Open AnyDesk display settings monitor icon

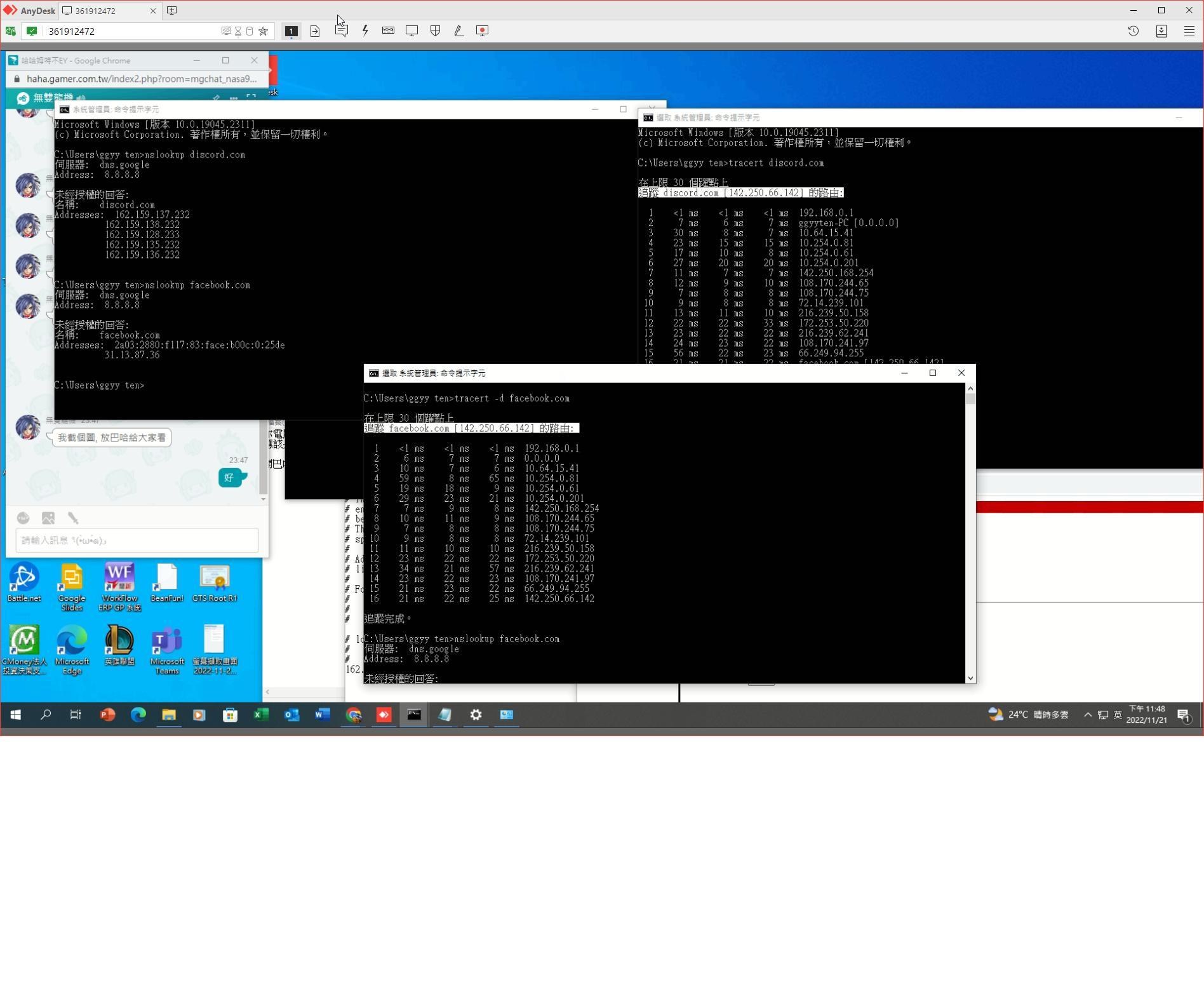[x=411, y=30]
